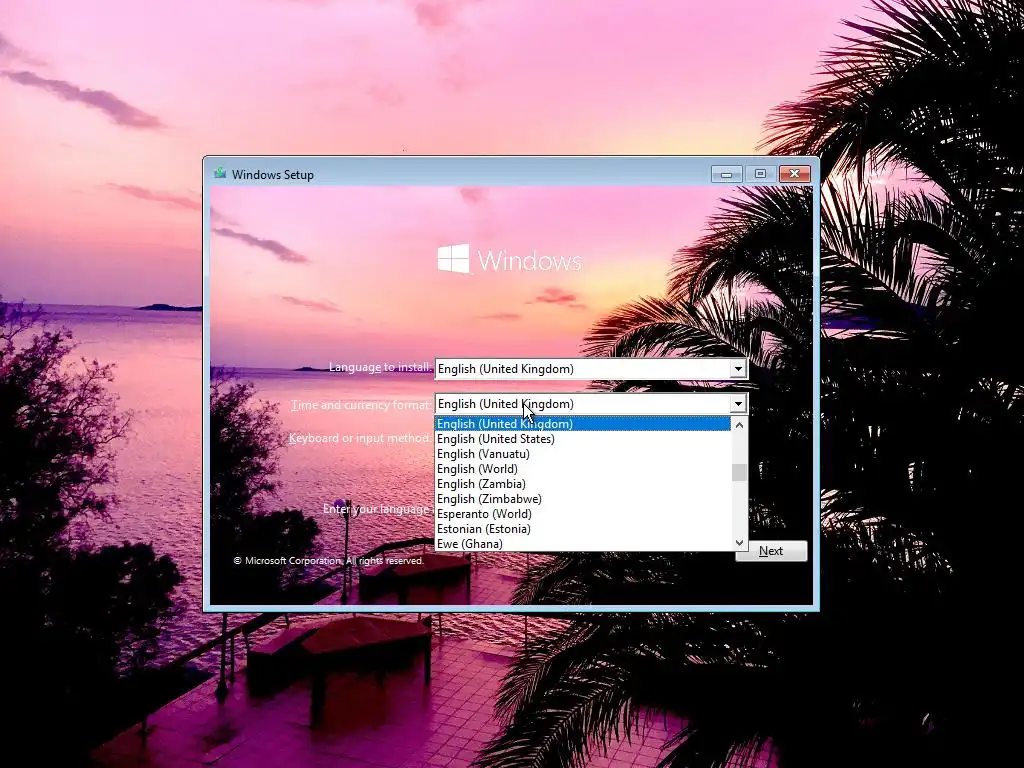The image size is (1024, 768).
Task: Collapse the Time and currency format dropdown arrow
Action: tap(738, 404)
